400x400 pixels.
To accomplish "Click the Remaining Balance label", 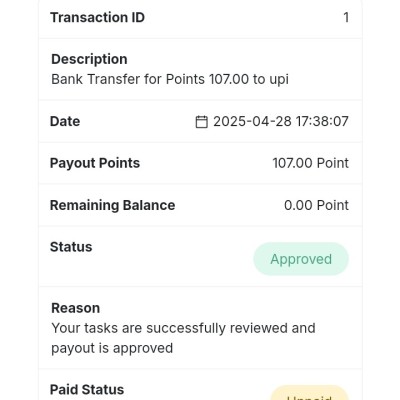I will (x=112, y=205).
